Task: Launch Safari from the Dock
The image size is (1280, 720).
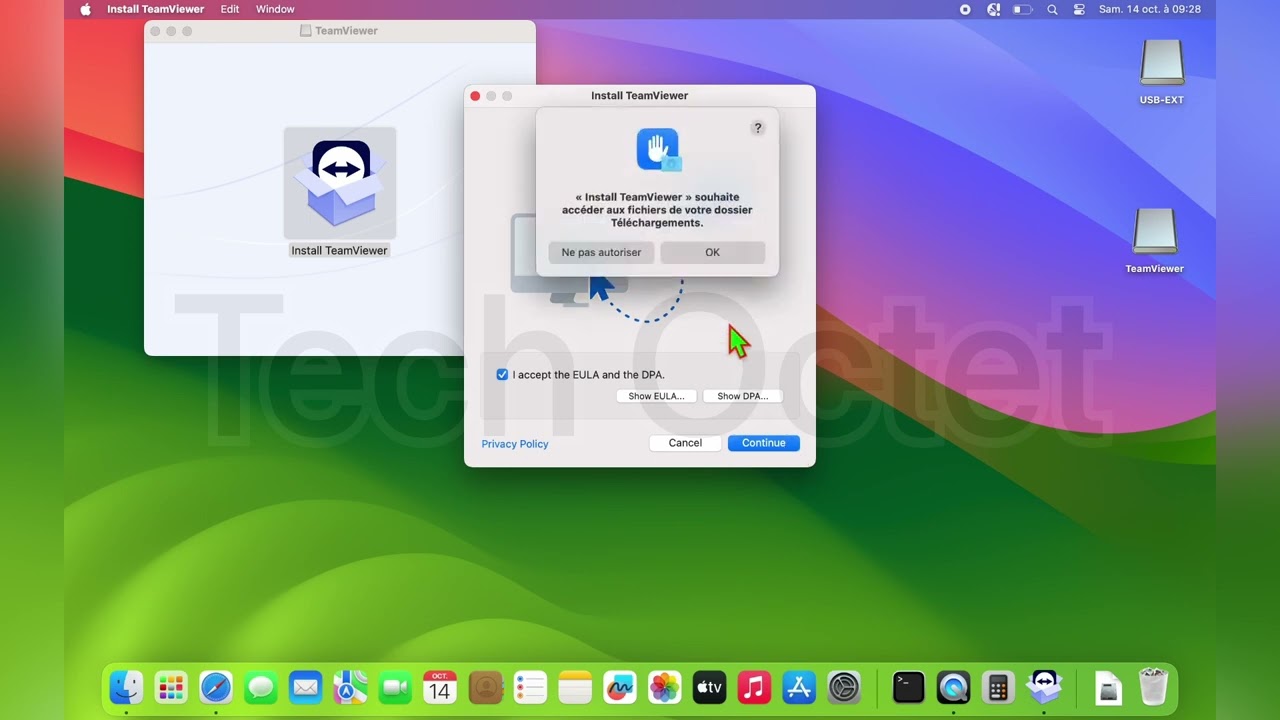Action: (216, 687)
